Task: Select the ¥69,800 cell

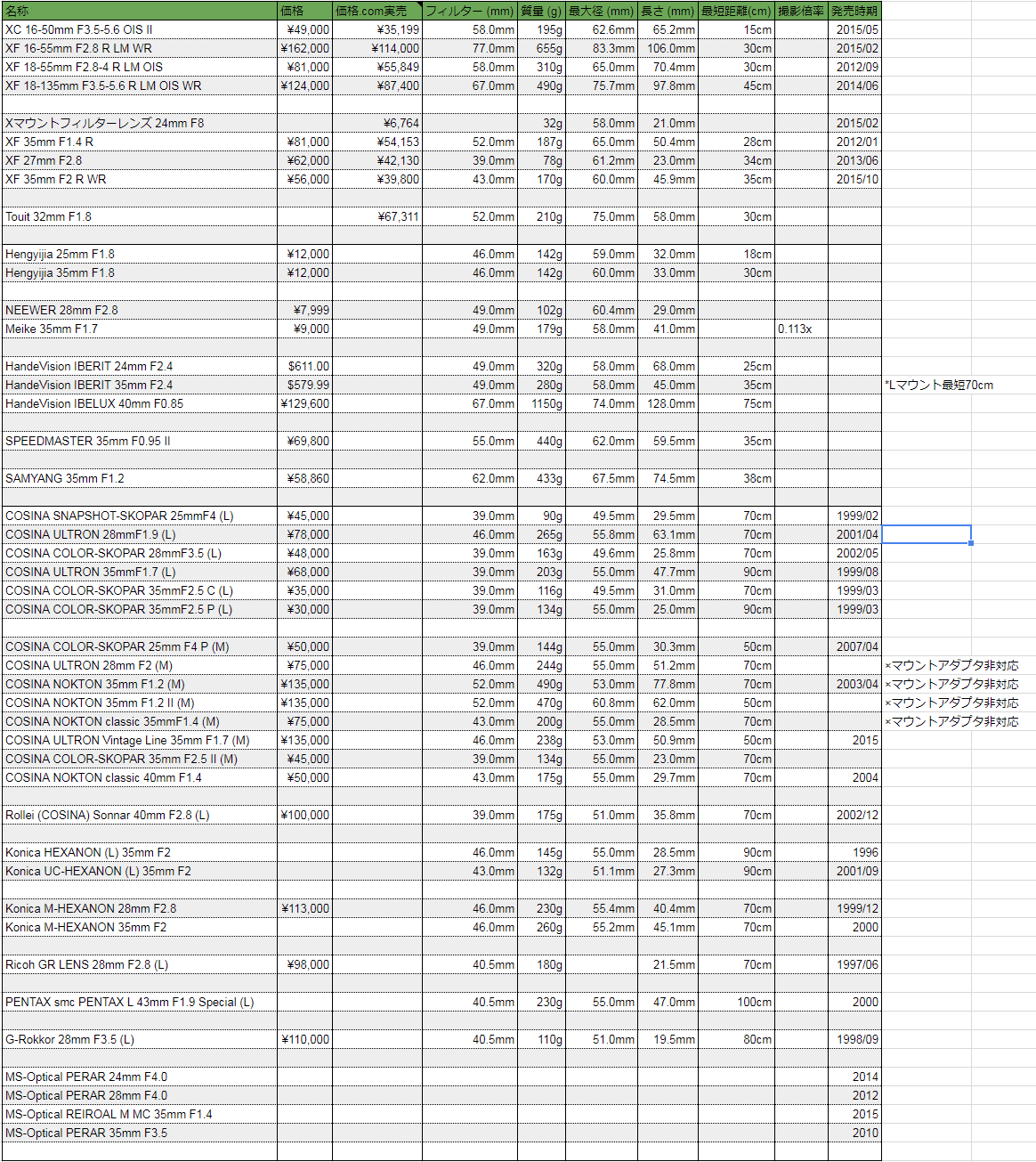Action: (x=304, y=441)
